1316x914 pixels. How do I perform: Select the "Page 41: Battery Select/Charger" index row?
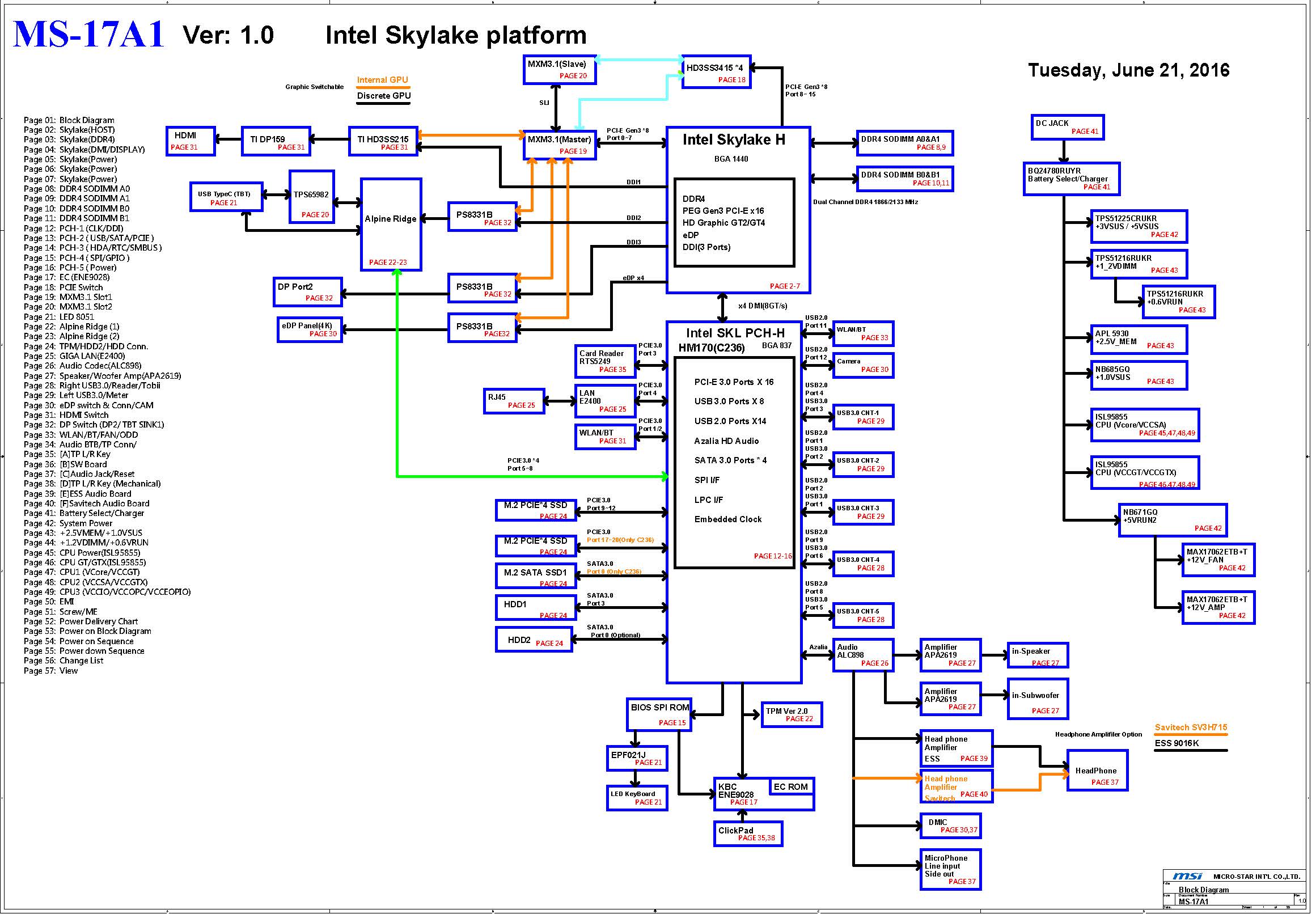point(83,513)
